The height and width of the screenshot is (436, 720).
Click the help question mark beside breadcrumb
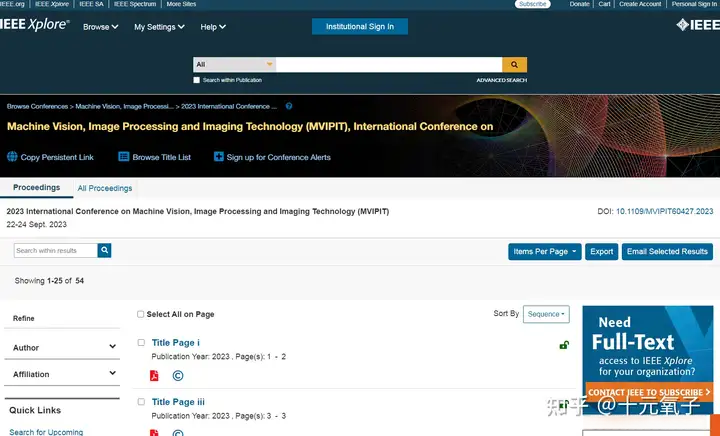click(289, 106)
